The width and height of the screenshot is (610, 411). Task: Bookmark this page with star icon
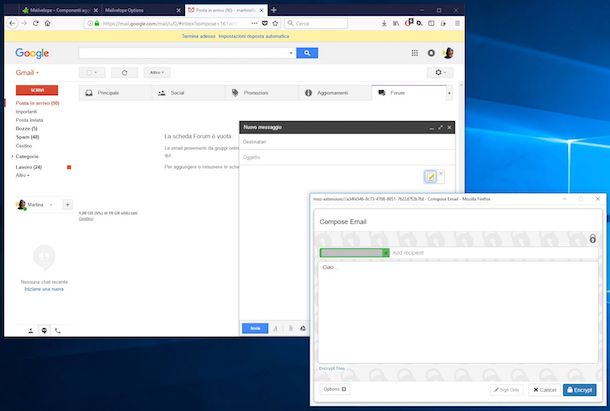click(275, 23)
